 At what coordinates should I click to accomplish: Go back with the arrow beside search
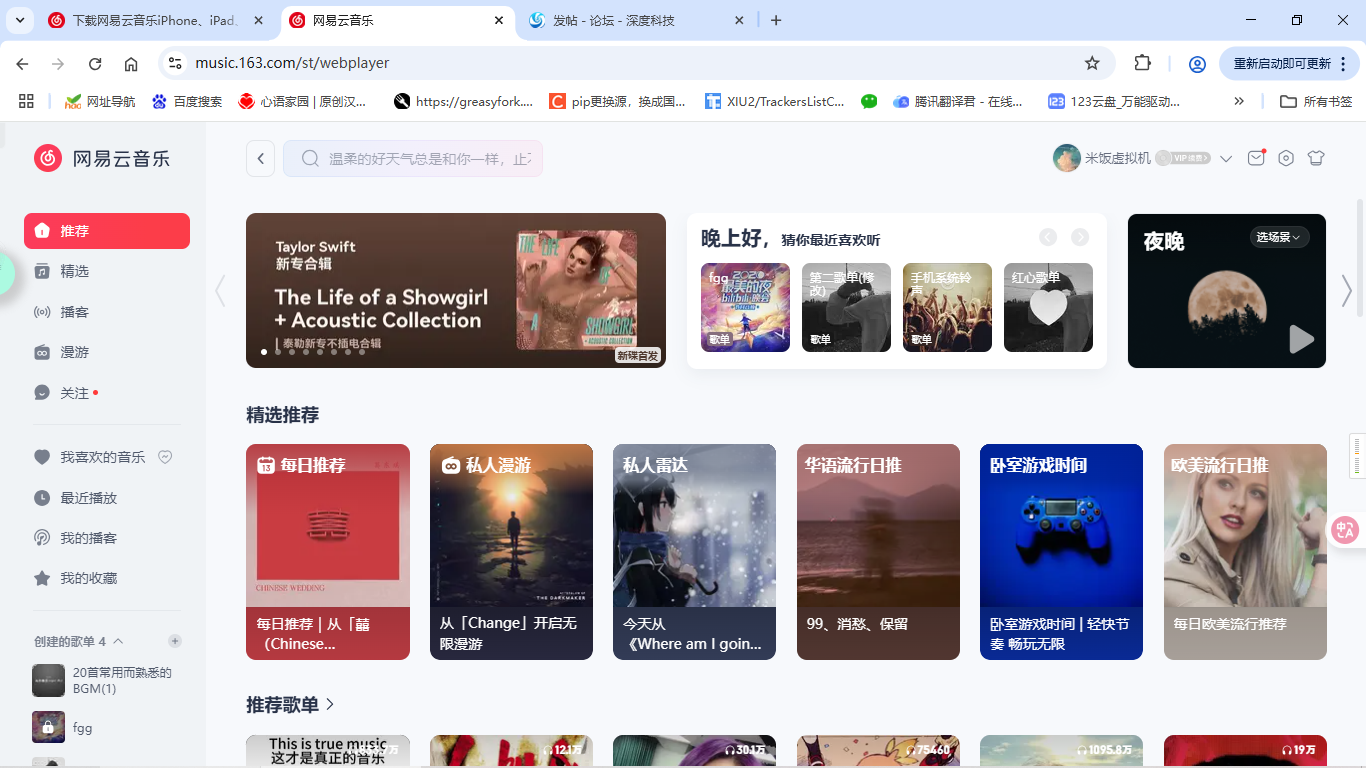[x=261, y=158]
